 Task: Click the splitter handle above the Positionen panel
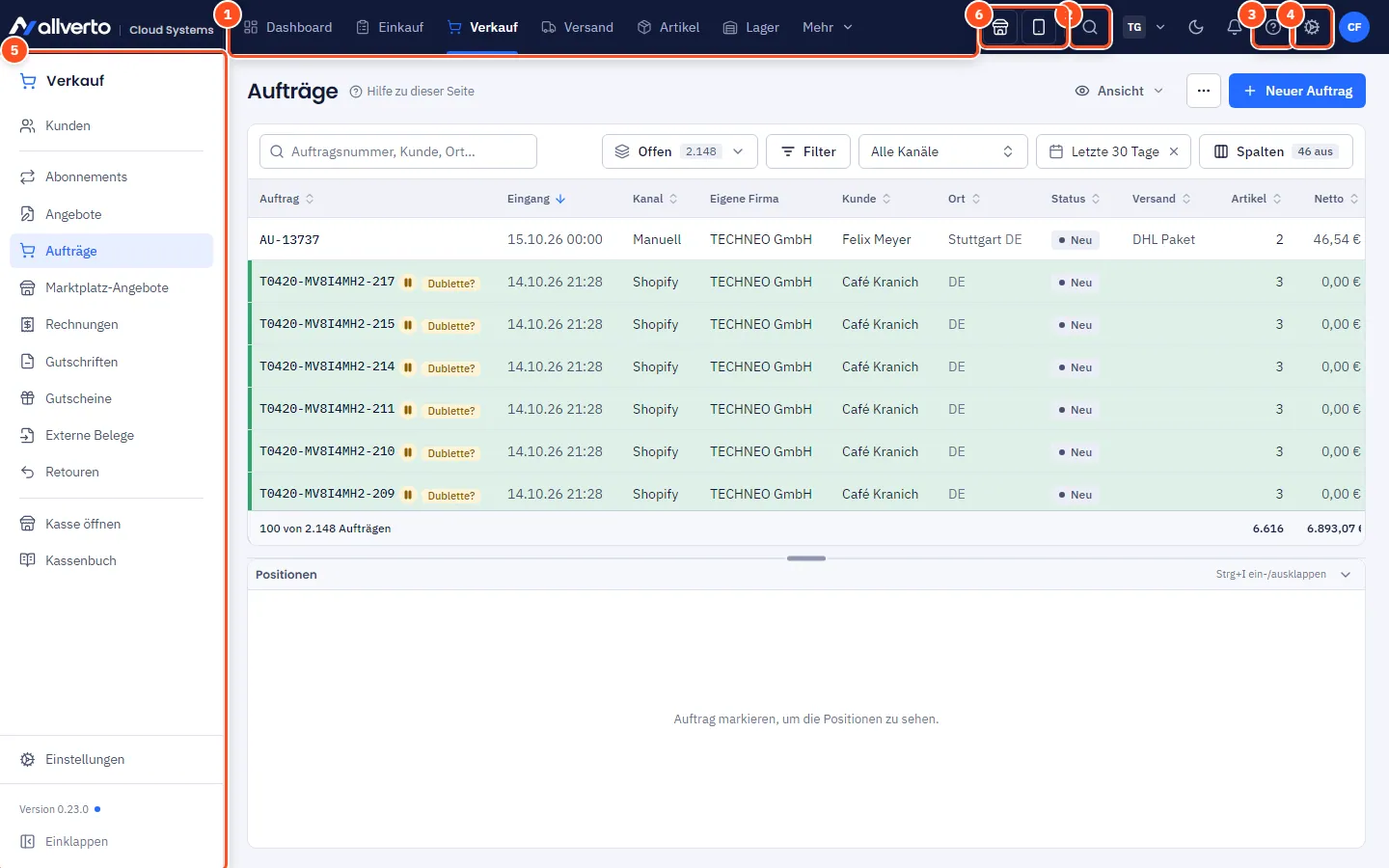806,558
